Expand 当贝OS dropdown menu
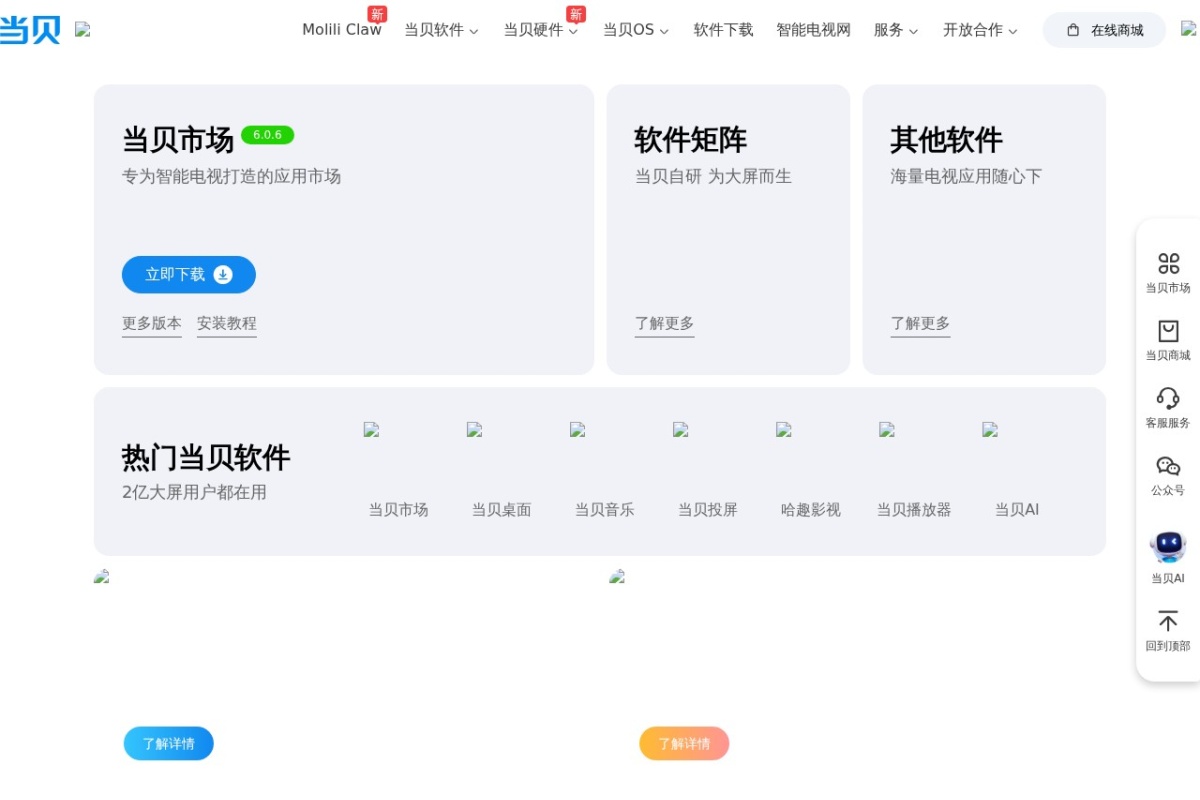The height and width of the screenshot is (800, 1200). (636, 30)
